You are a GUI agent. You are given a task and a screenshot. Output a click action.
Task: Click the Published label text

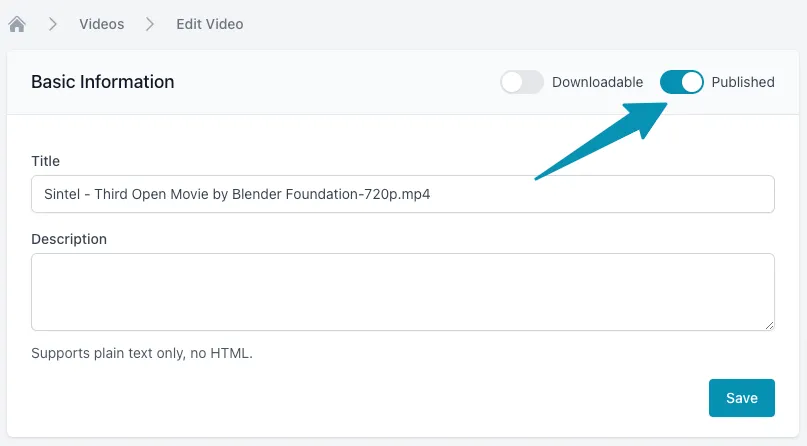click(x=742, y=82)
